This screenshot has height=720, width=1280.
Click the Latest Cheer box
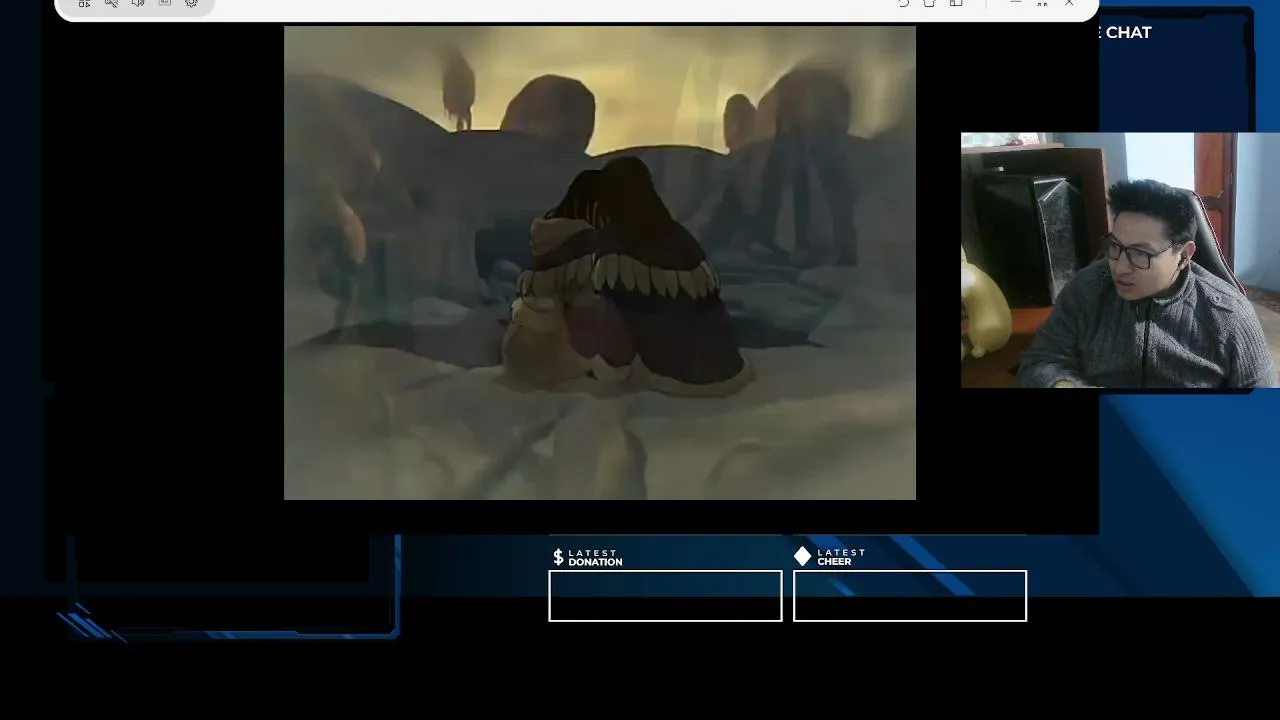coord(910,596)
